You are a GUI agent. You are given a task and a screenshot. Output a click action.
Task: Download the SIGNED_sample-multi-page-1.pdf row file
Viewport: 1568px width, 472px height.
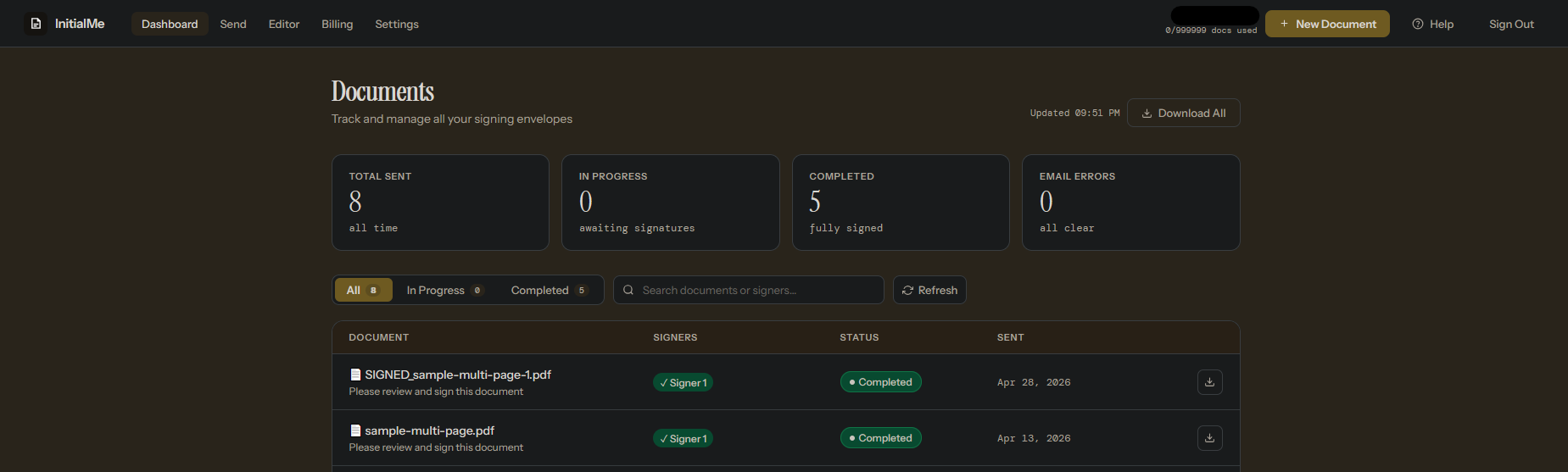click(x=1209, y=382)
